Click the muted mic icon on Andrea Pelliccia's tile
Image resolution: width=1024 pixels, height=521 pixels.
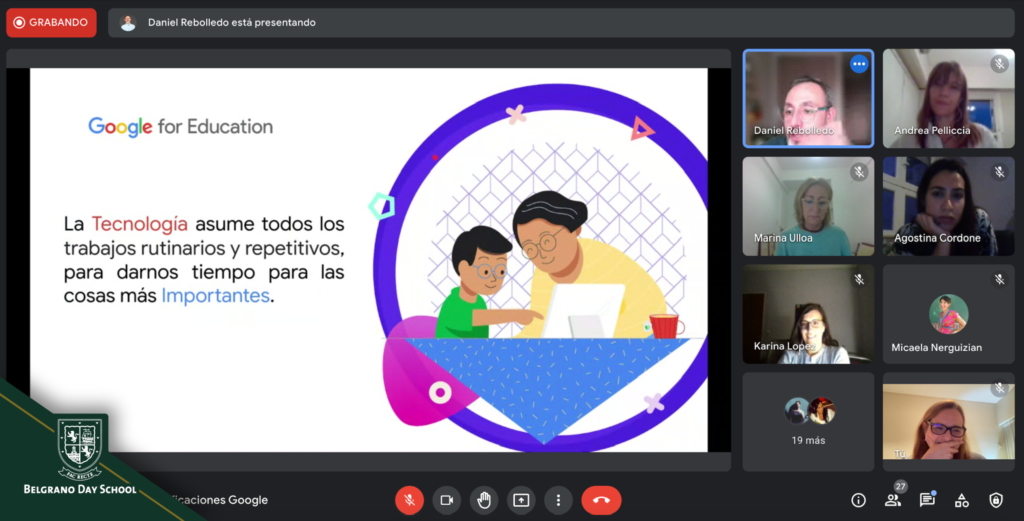pos(999,64)
